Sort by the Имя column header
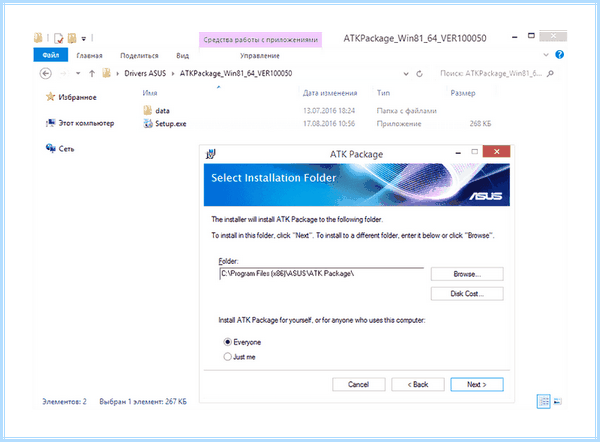 coord(150,93)
